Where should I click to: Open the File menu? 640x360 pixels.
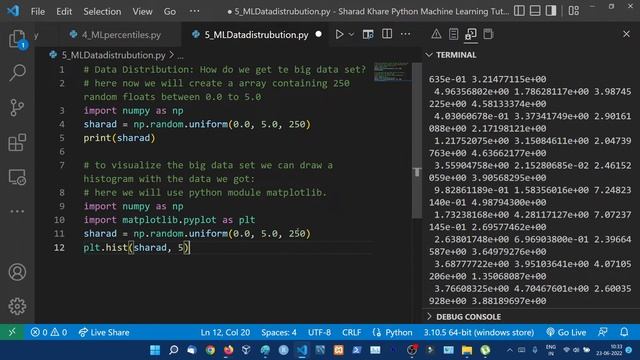coord(38,11)
